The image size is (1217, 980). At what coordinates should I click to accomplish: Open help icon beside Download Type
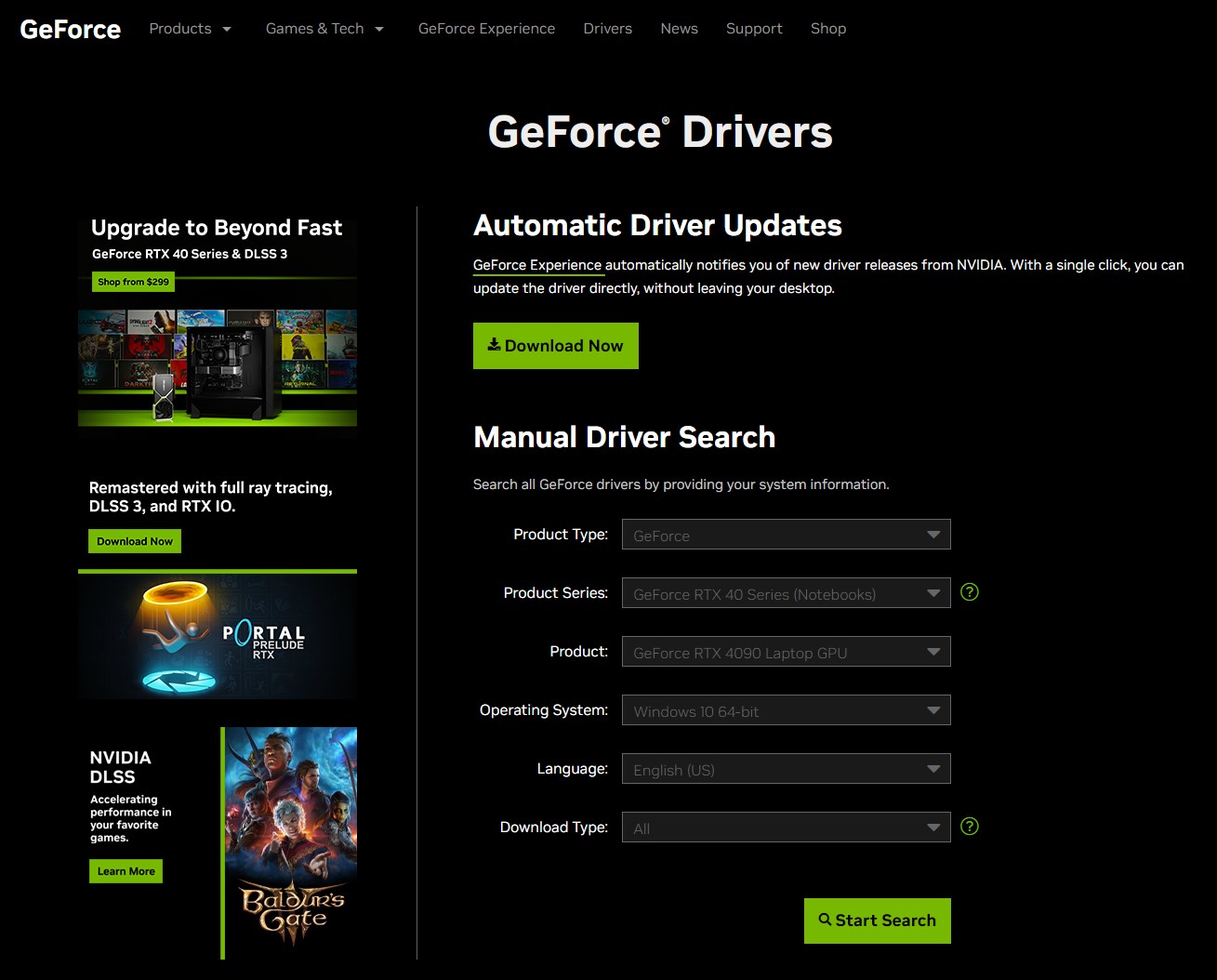pos(970,827)
